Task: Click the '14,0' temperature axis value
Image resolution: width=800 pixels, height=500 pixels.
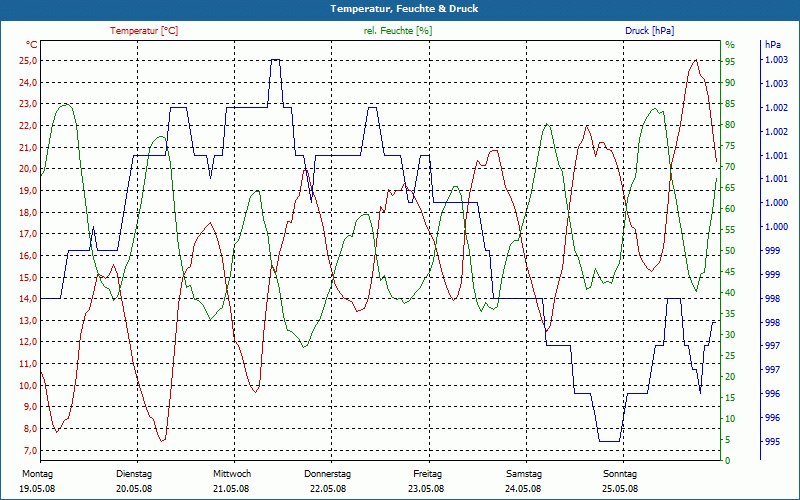Action: 28,298
